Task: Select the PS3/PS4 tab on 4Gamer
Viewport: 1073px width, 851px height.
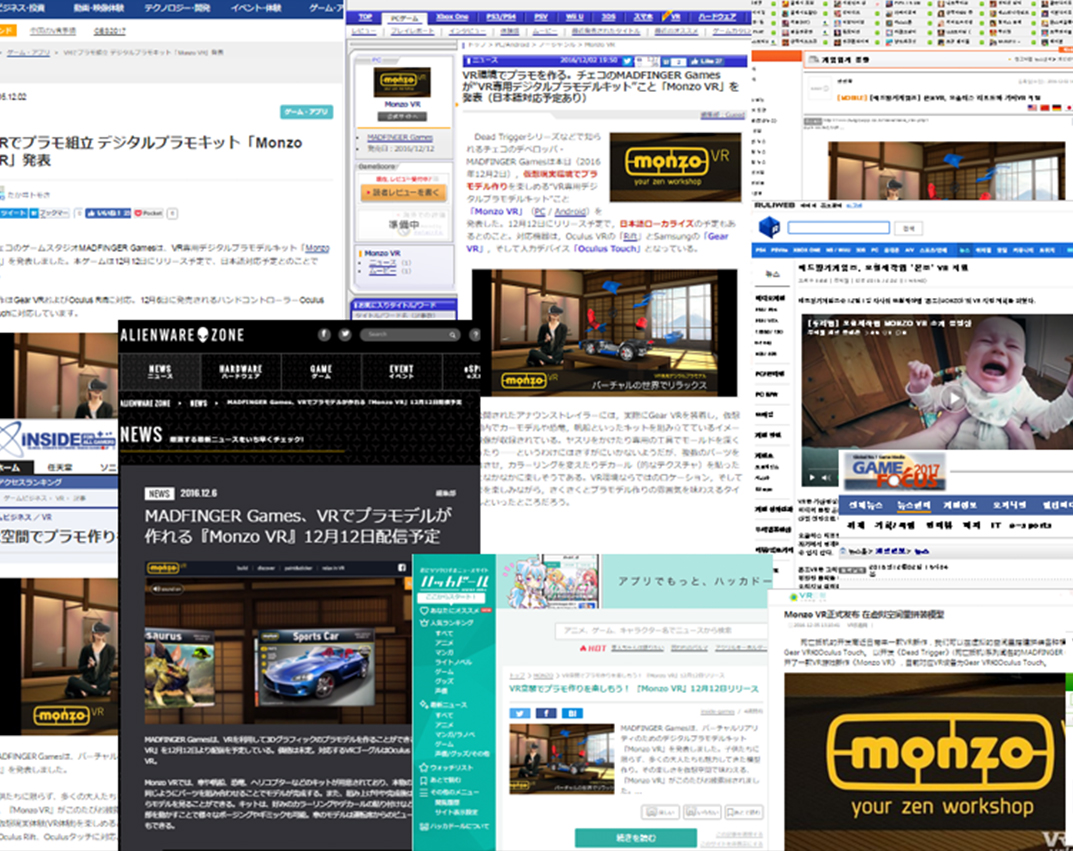Action: (x=501, y=17)
